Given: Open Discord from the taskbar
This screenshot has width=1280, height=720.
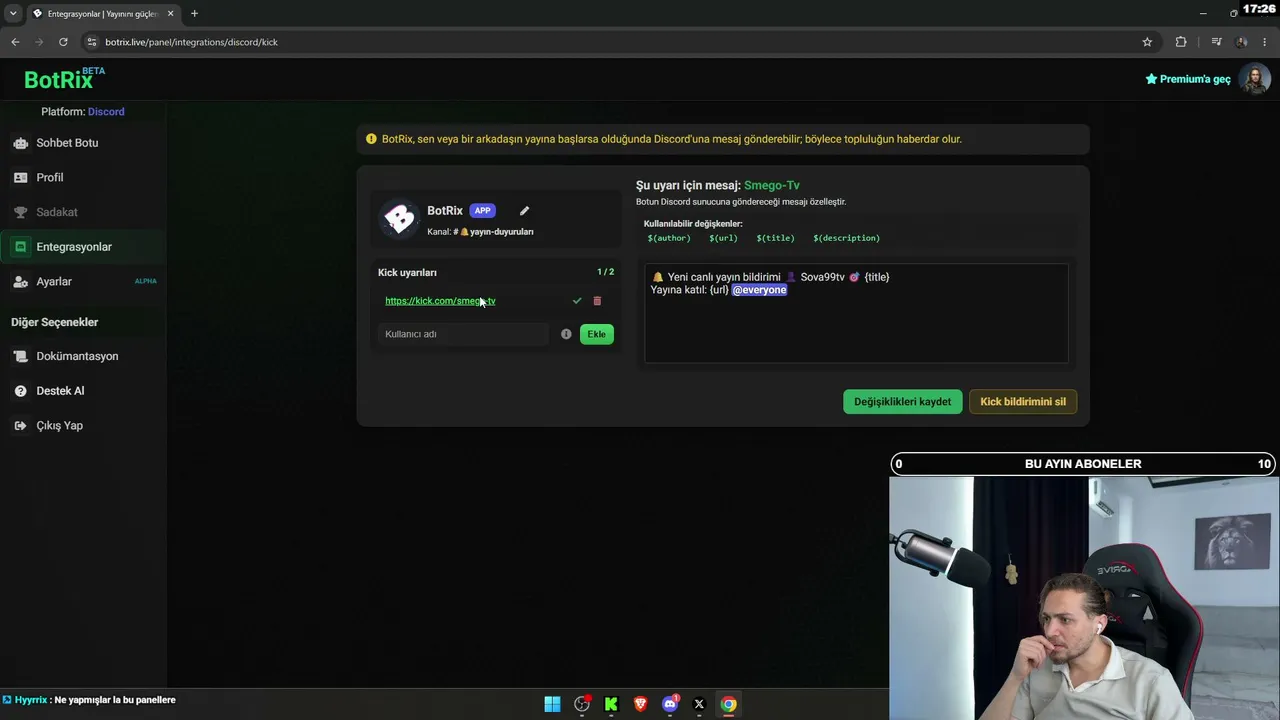Looking at the screenshot, I should coord(670,704).
